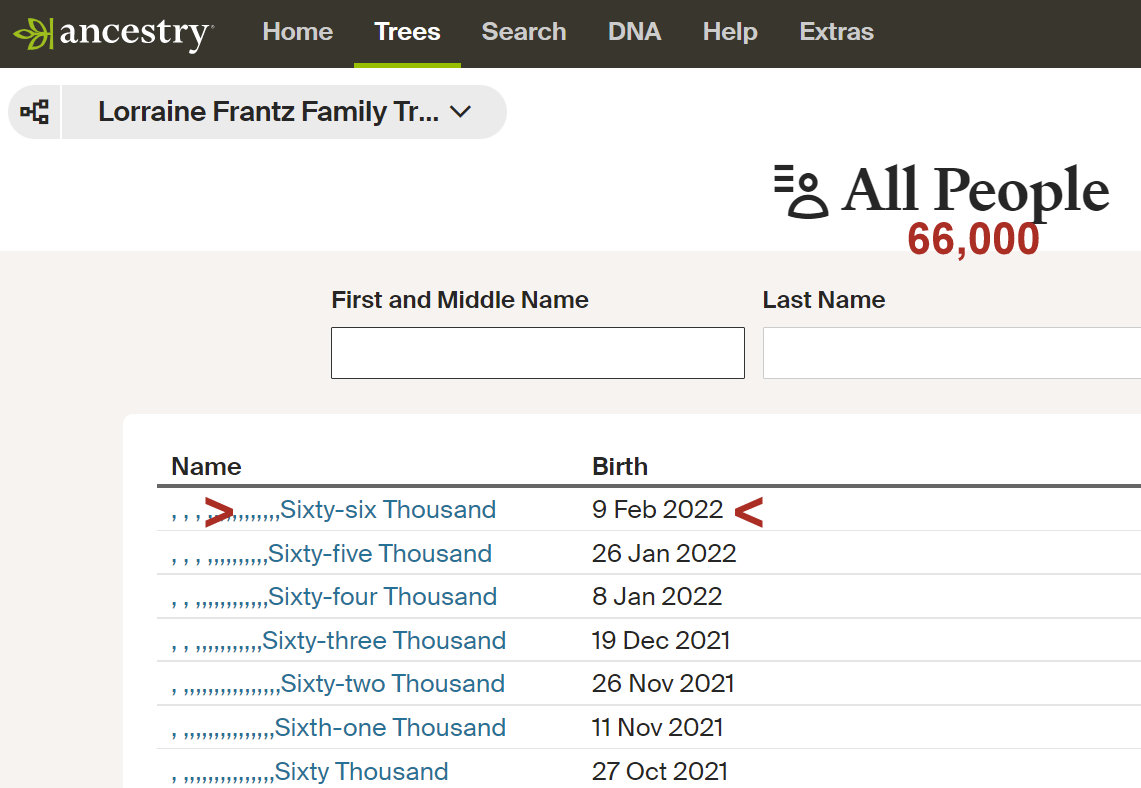Open the Sixty-five Thousand person entry

(x=379, y=554)
